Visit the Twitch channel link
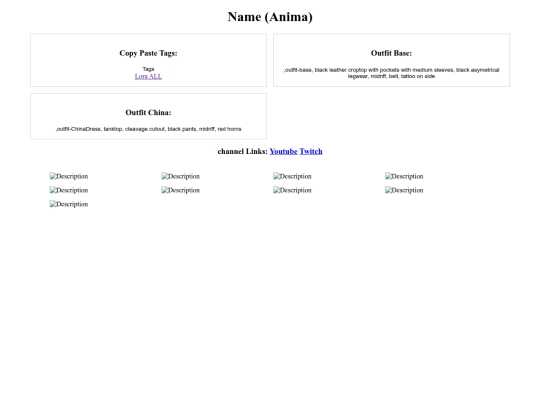 pyautogui.click(x=311, y=152)
